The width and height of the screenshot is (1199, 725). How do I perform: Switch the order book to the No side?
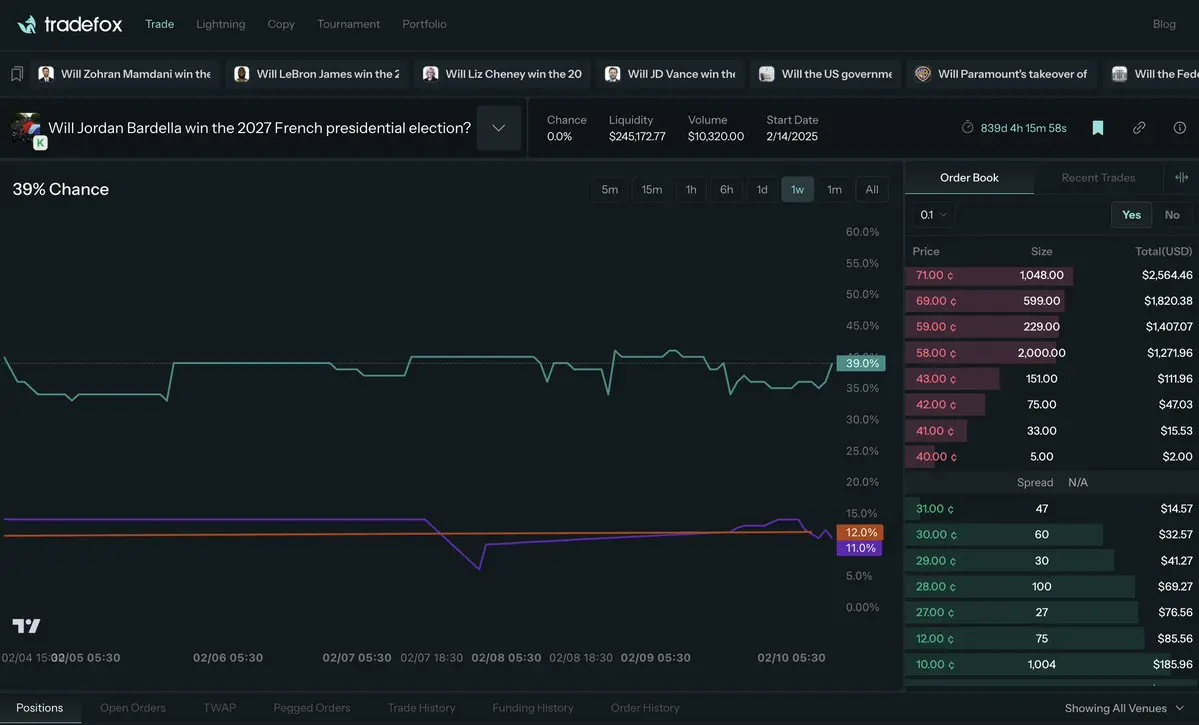1172,215
